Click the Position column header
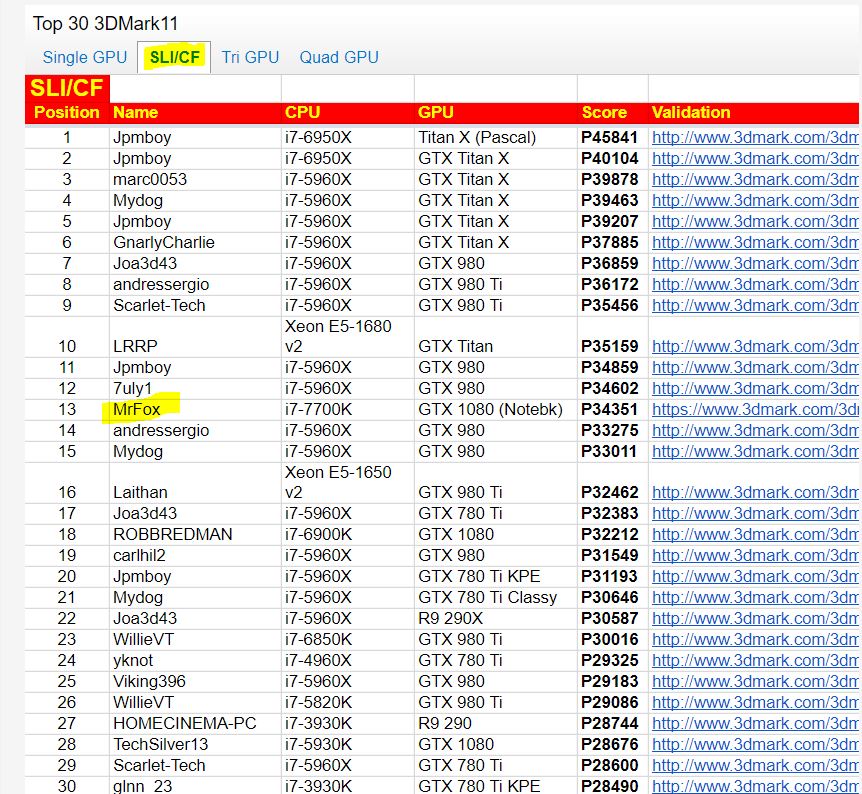Image resolution: width=862 pixels, height=794 pixels. coord(67,113)
